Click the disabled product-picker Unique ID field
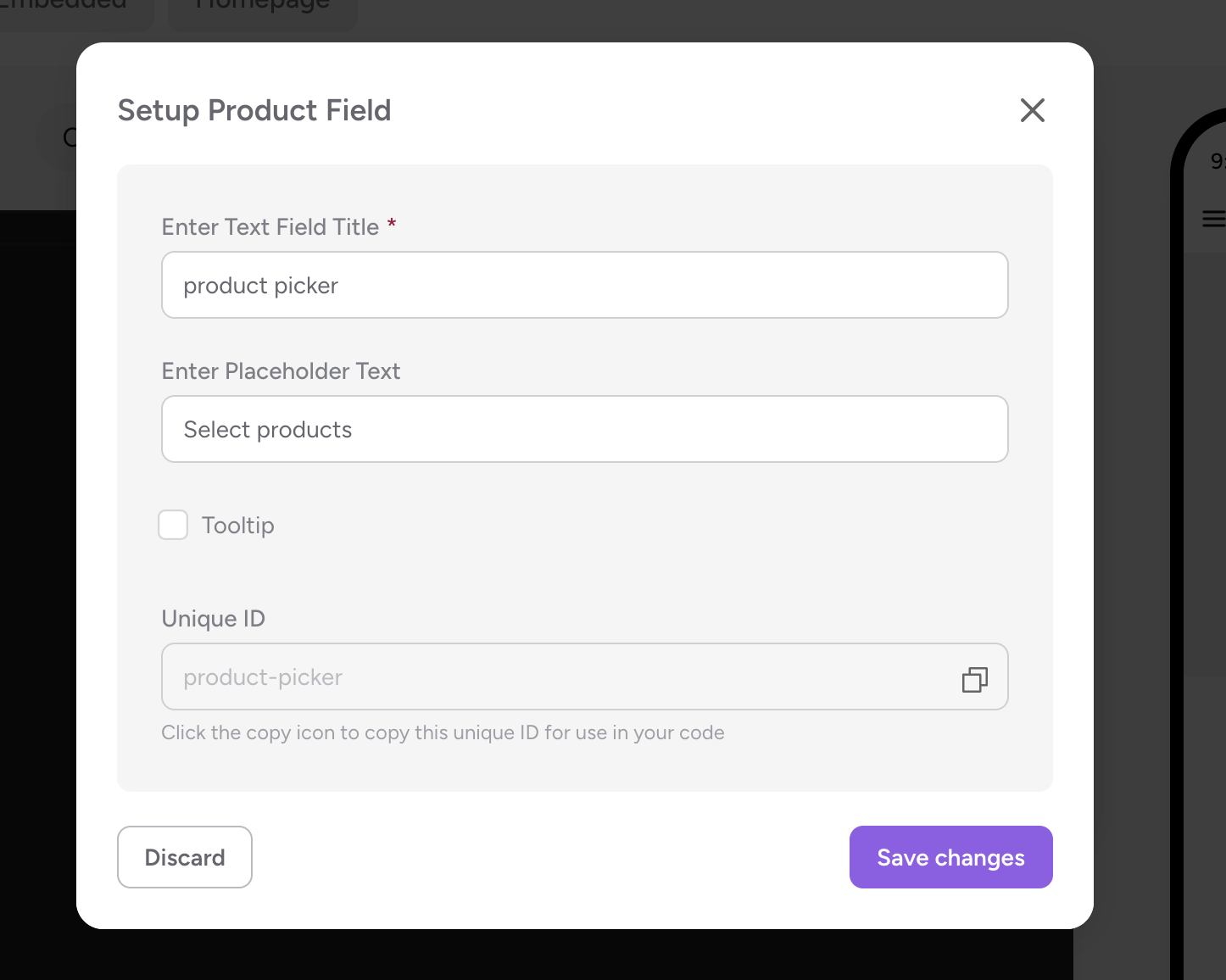1226x980 pixels. pyautogui.click(x=584, y=677)
